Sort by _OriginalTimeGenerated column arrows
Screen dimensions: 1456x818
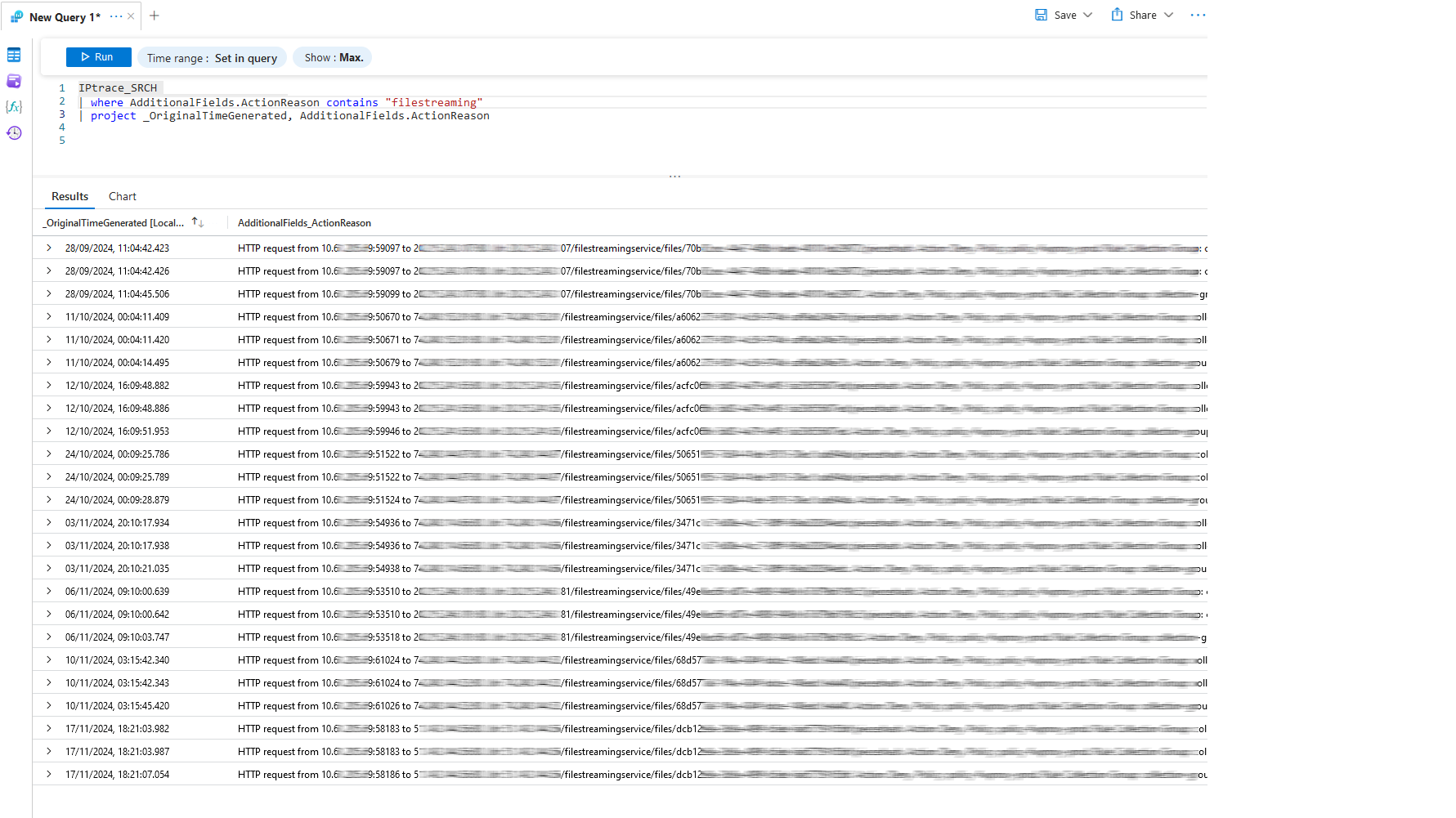pyautogui.click(x=198, y=222)
